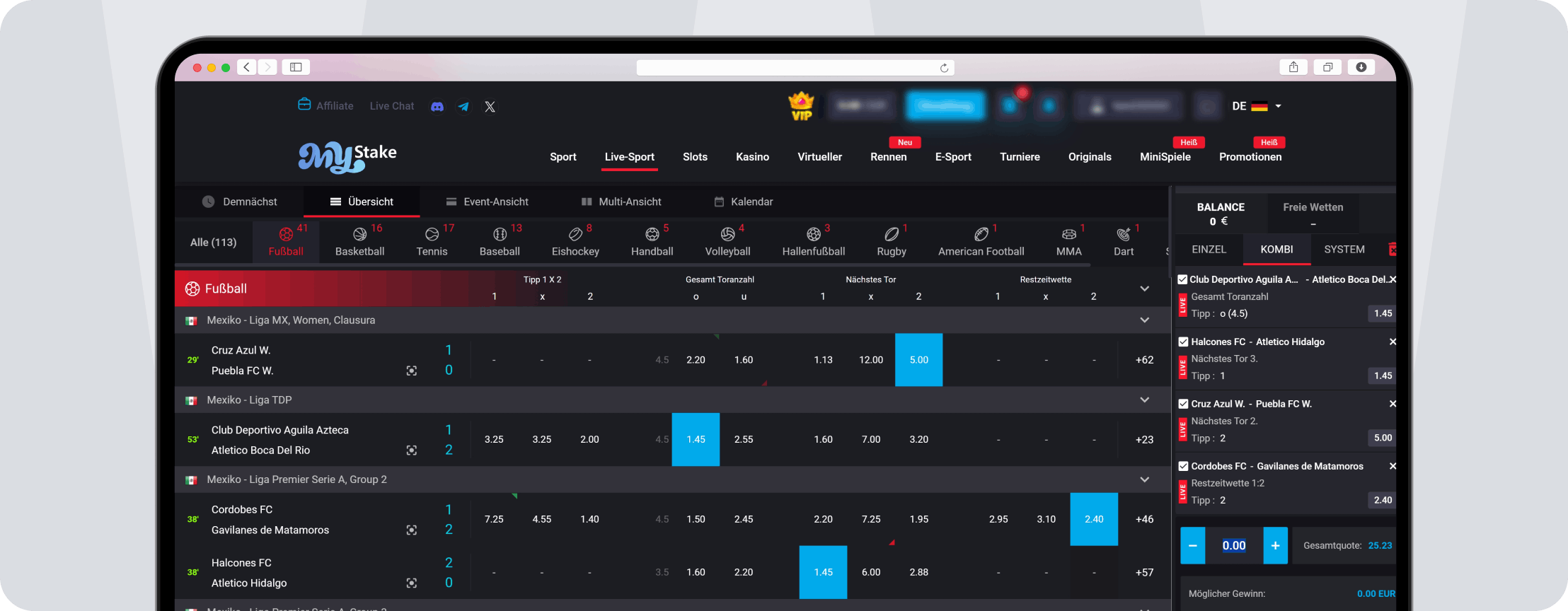Open live tracker for Halcones FC match

(411, 583)
